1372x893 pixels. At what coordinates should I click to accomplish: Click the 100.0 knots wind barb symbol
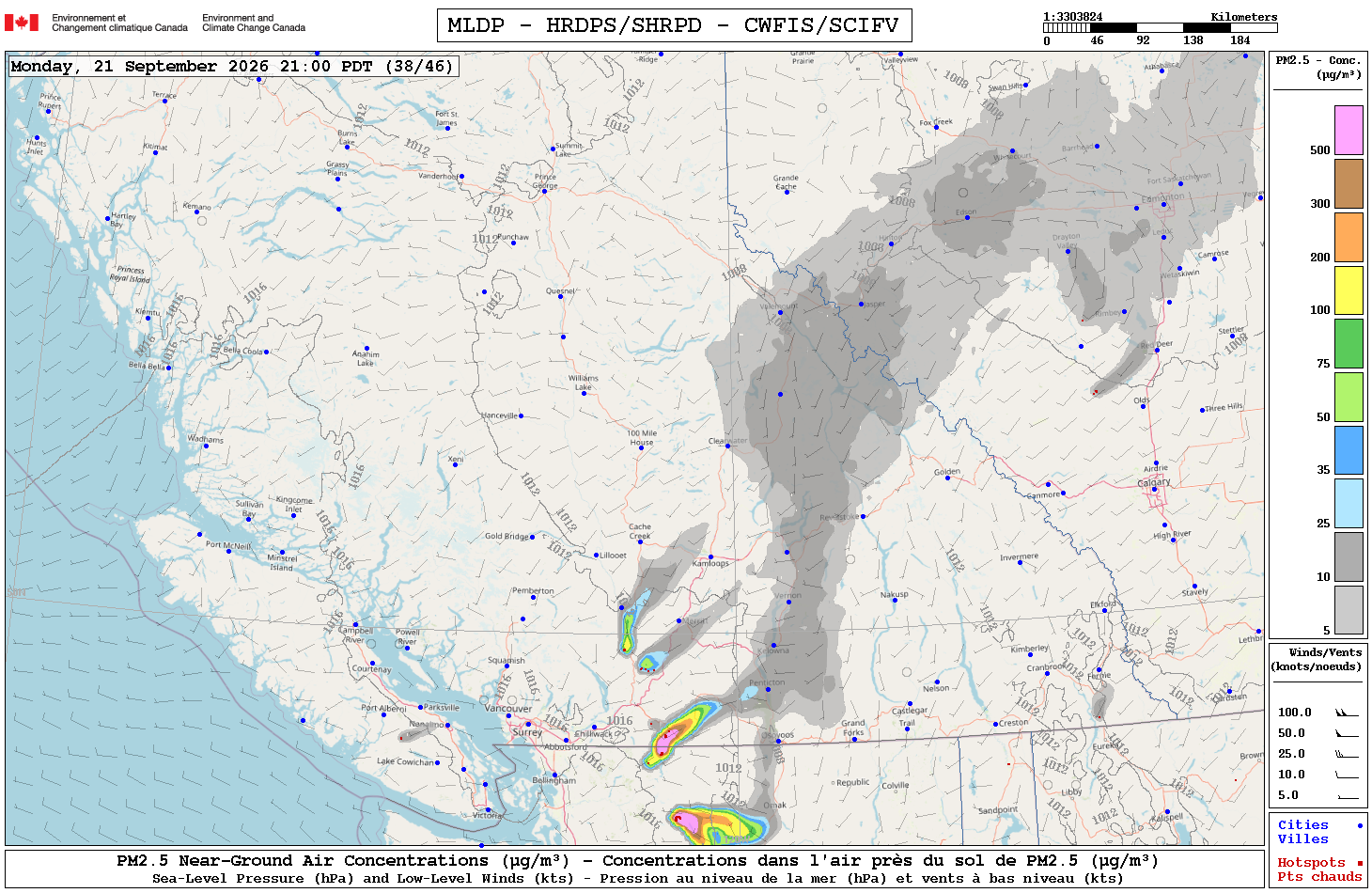click(x=1347, y=713)
